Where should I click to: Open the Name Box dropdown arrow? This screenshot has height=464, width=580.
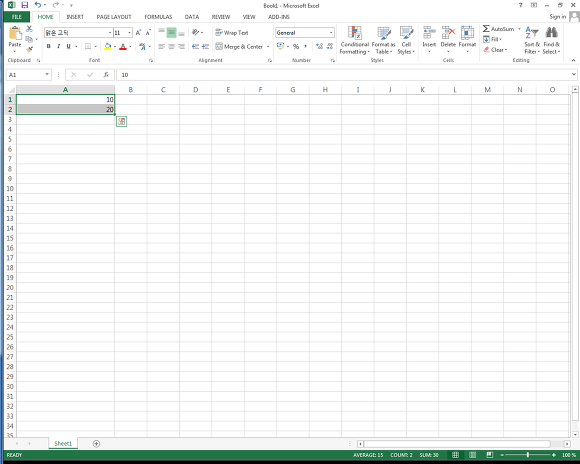click(x=47, y=75)
